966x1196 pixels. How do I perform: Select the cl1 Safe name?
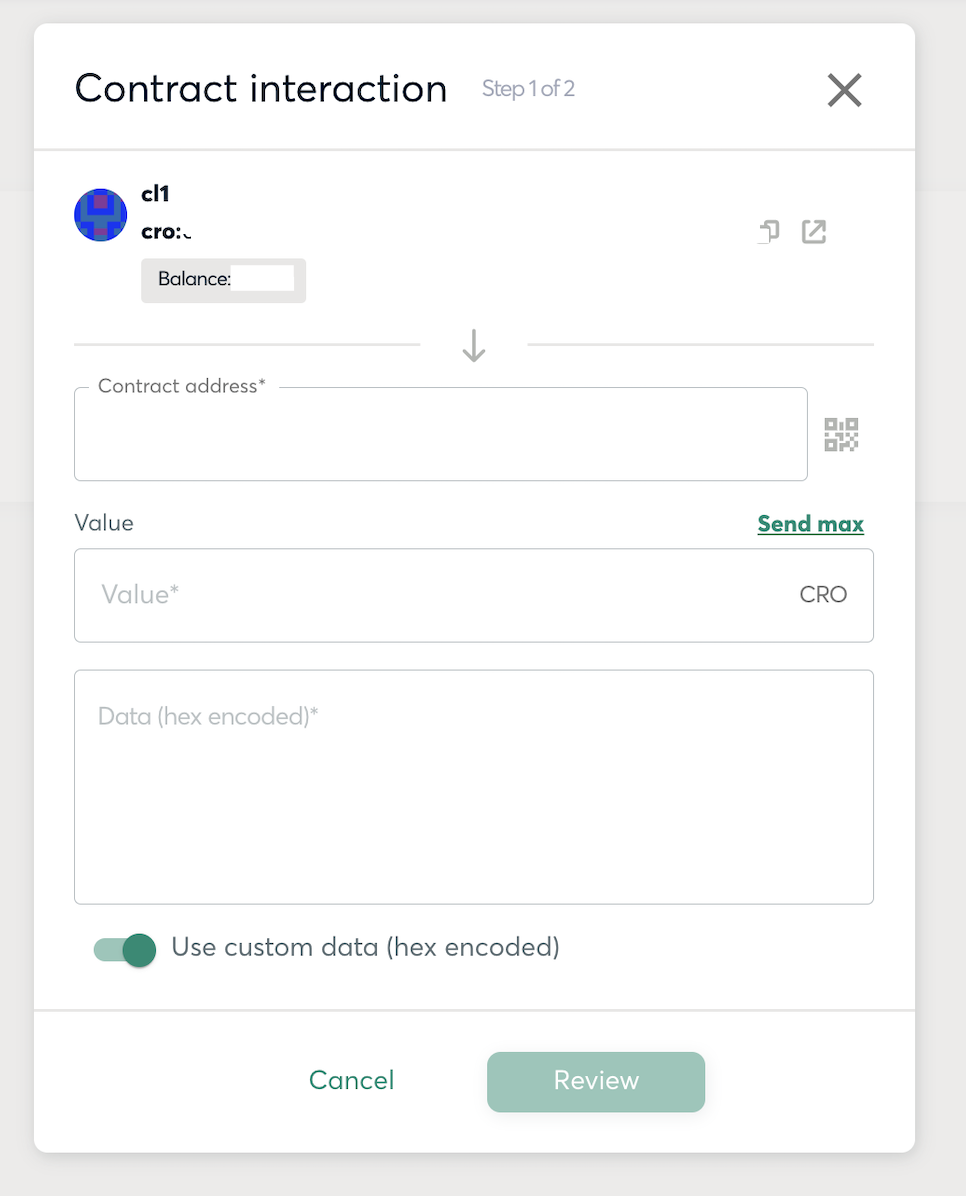[x=155, y=195]
